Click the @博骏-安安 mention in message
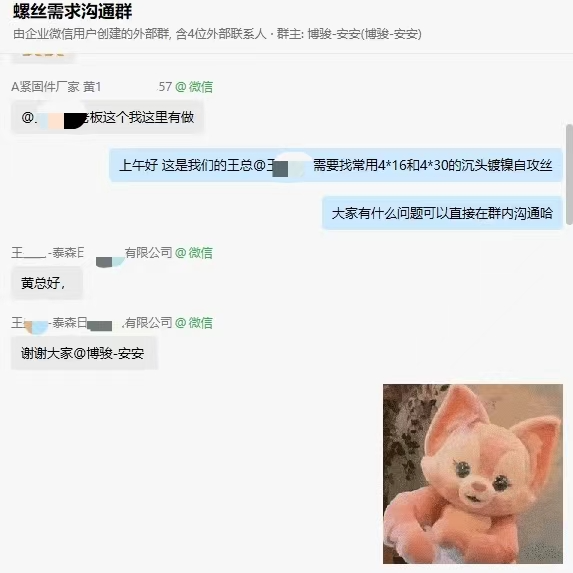The image size is (573, 573). pos(109,354)
